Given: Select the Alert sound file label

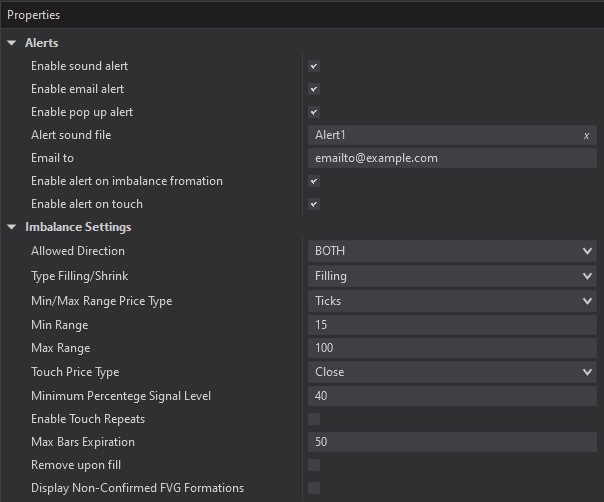Looking at the screenshot, I should click(x=71, y=135).
